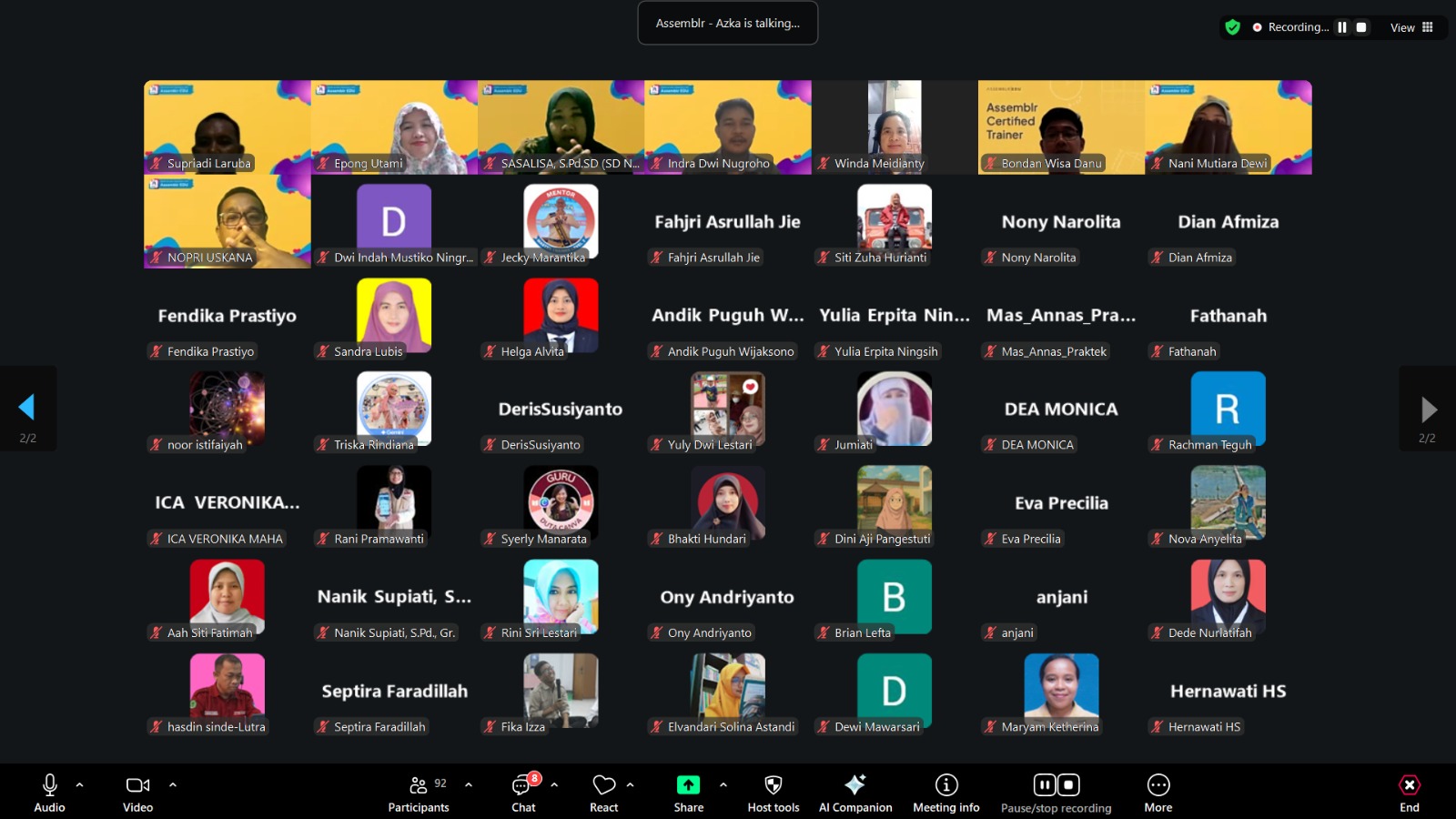Select Bondan Wisa Danu's video tile
This screenshot has height=819, width=1456.
(1061, 126)
